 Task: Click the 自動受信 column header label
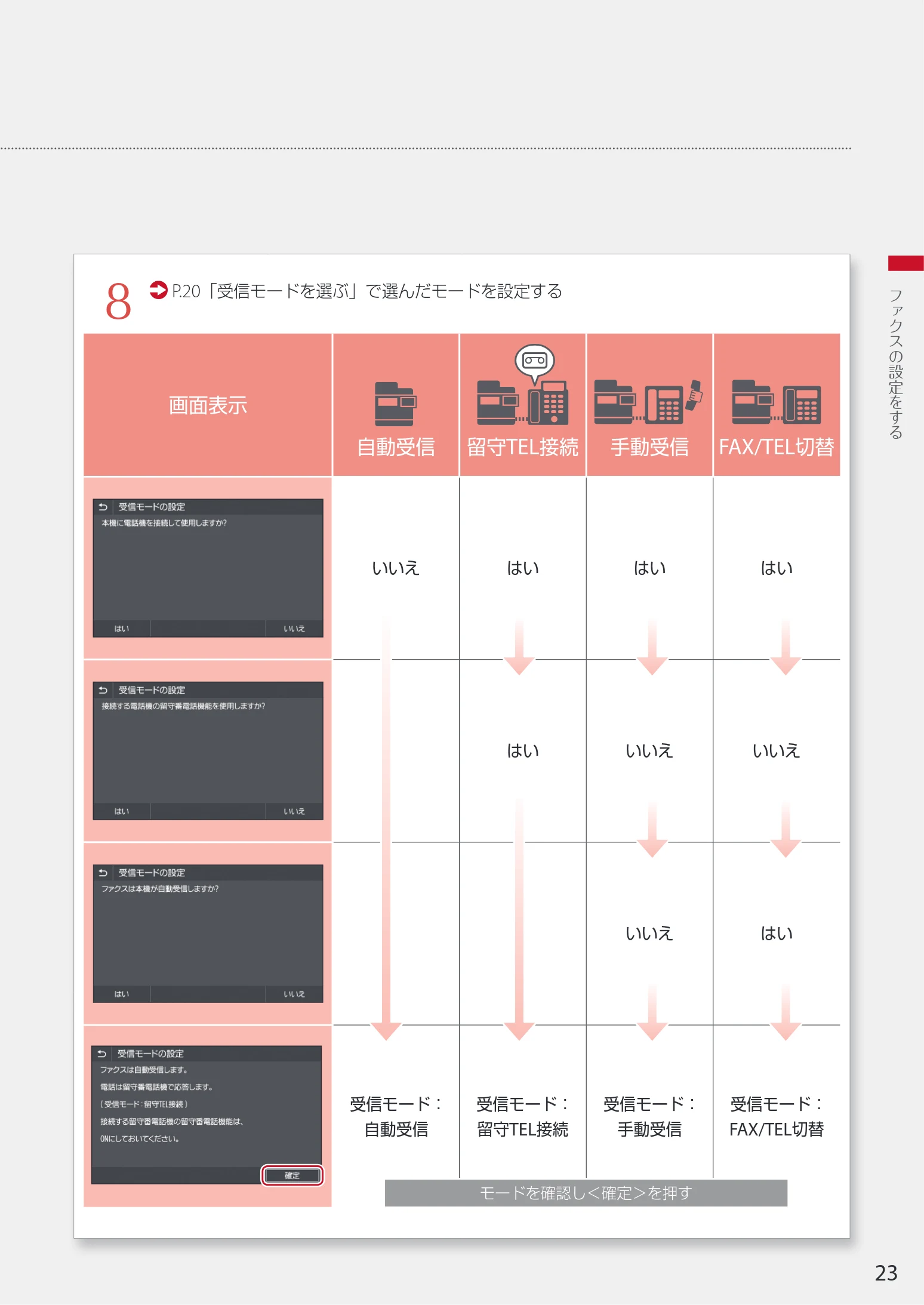point(396,447)
